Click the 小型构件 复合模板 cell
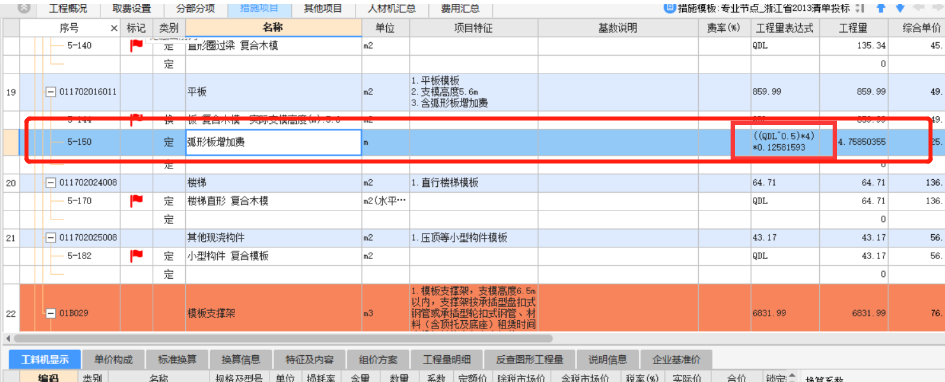Image resolution: width=945 pixels, height=382 pixels. pyautogui.click(x=274, y=256)
